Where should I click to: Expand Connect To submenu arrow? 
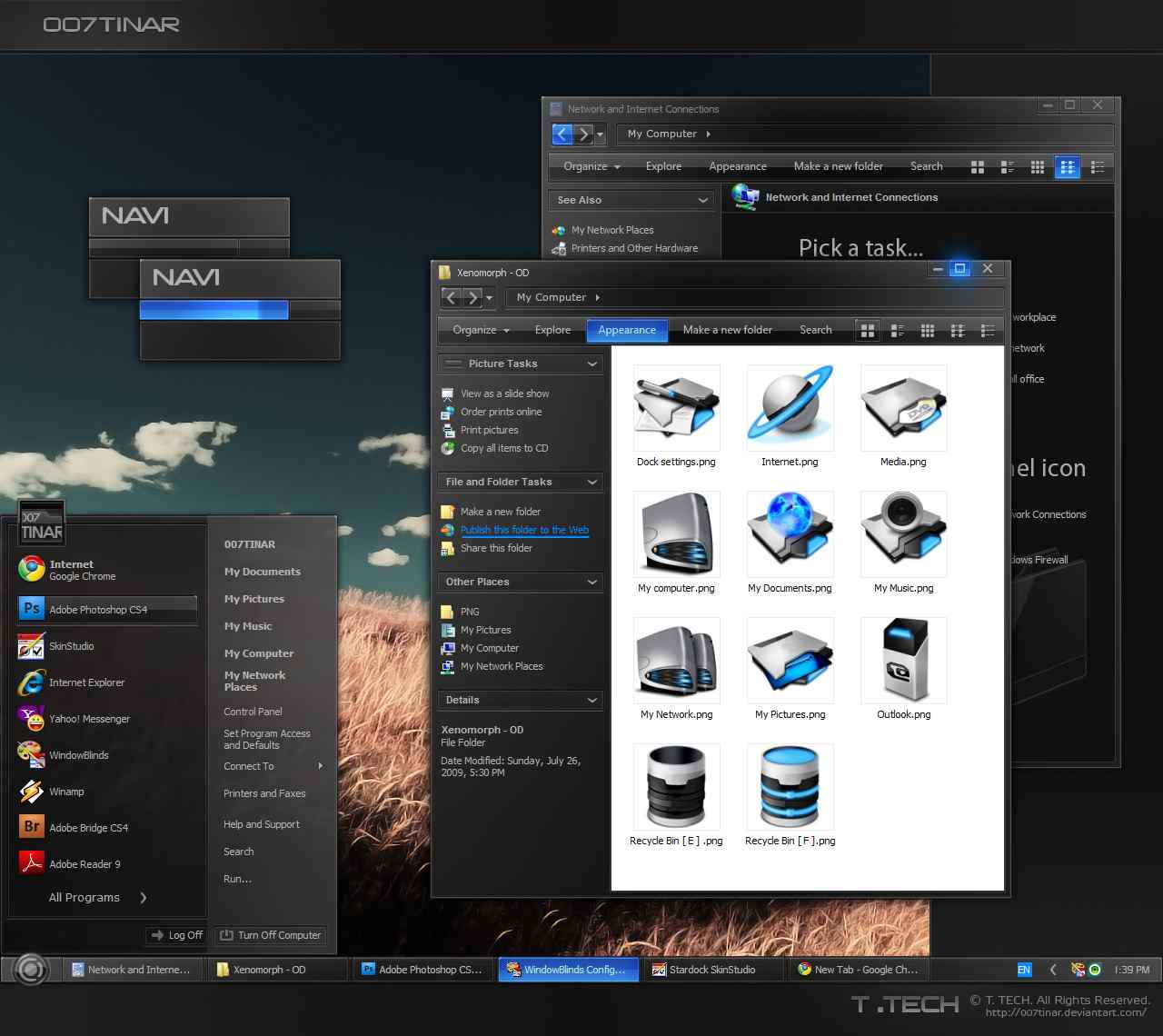321,766
